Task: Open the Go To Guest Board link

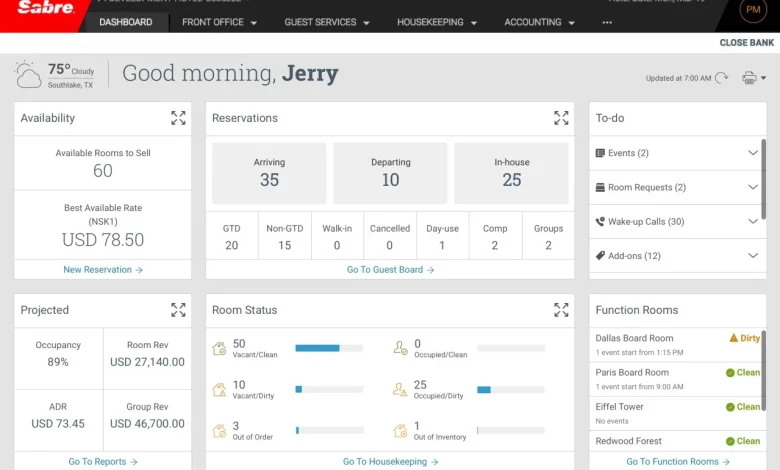Action: (390, 270)
